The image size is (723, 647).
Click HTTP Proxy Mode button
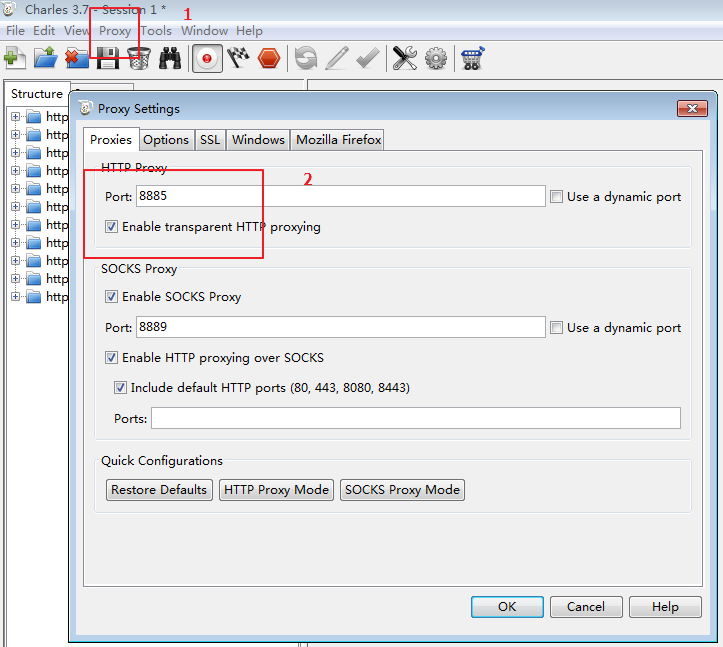[x=276, y=490]
